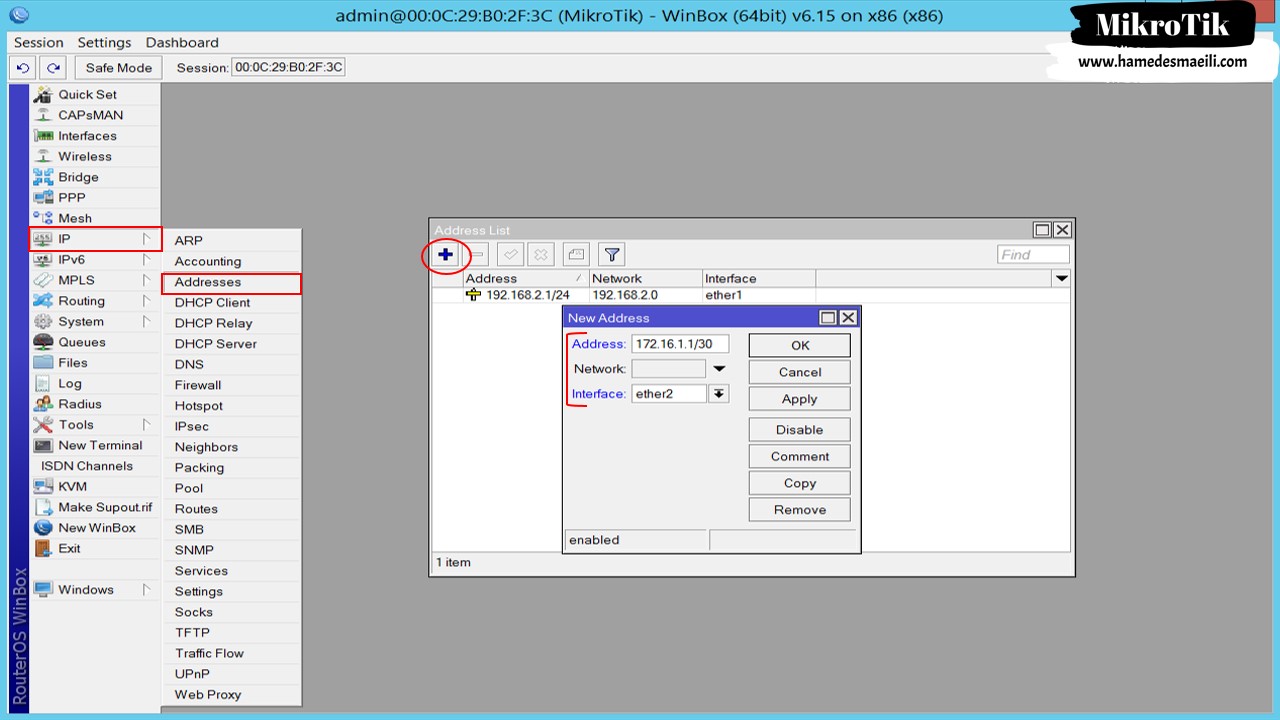Image resolution: width=1280 pixels, height=720 pixels.
Task: Click Make Supout.rif in sidebar
Action: [94, 507]
